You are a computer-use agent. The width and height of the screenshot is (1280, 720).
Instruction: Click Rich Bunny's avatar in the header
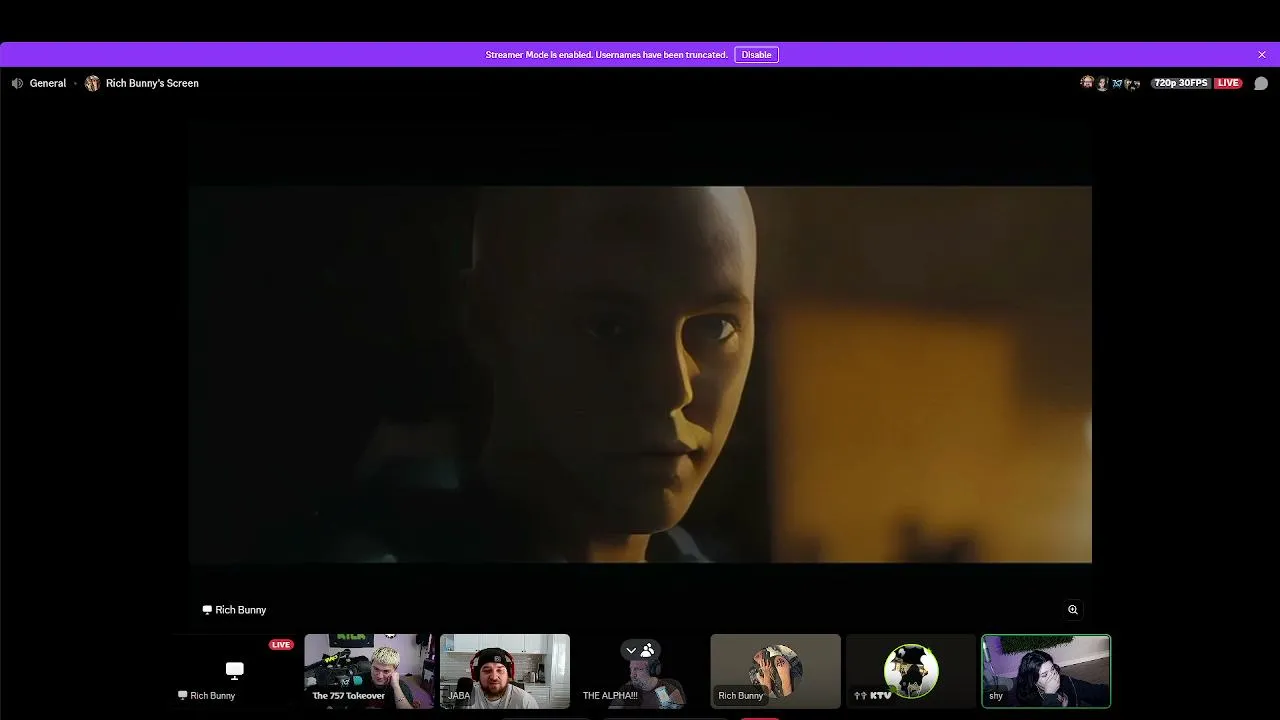point(92,83)
